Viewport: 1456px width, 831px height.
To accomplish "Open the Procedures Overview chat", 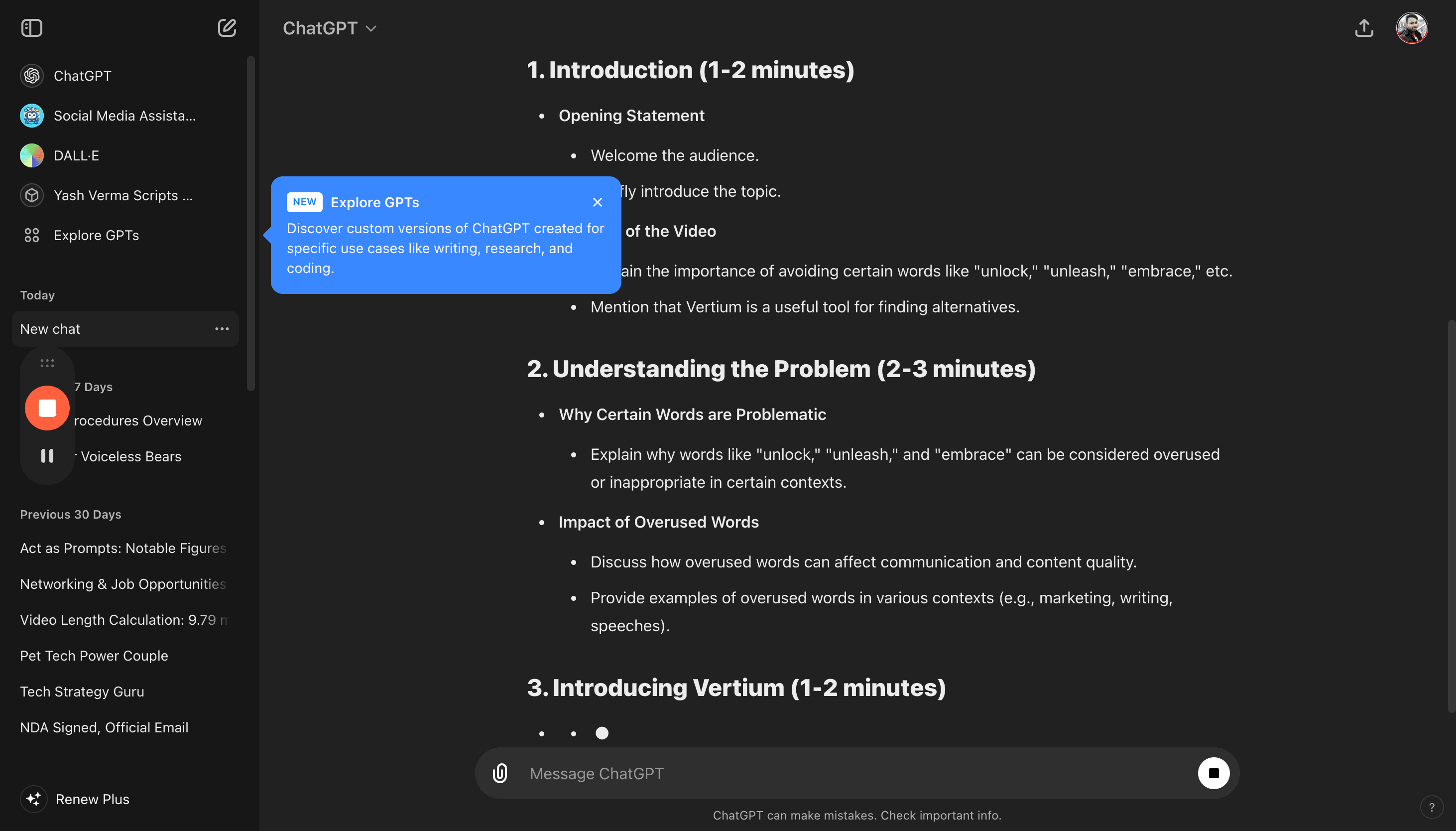I will point(138,420).
